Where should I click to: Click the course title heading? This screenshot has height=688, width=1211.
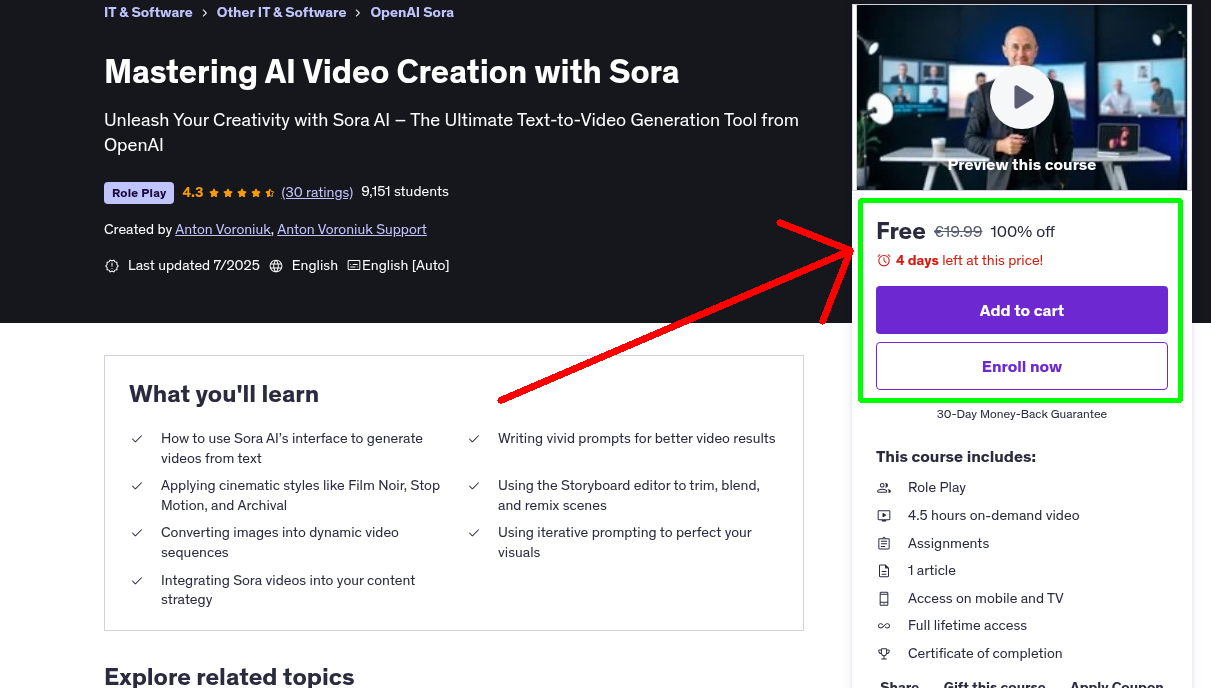pyautogui.click(x=392, y=72)
